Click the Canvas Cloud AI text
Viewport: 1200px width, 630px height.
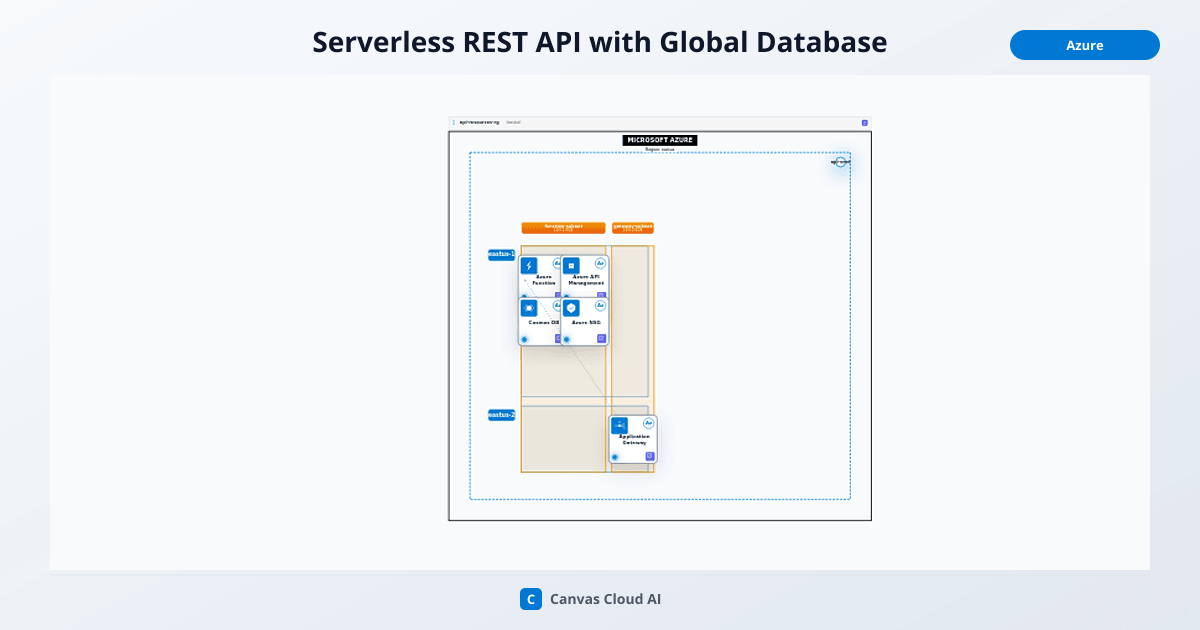(605, 600)
